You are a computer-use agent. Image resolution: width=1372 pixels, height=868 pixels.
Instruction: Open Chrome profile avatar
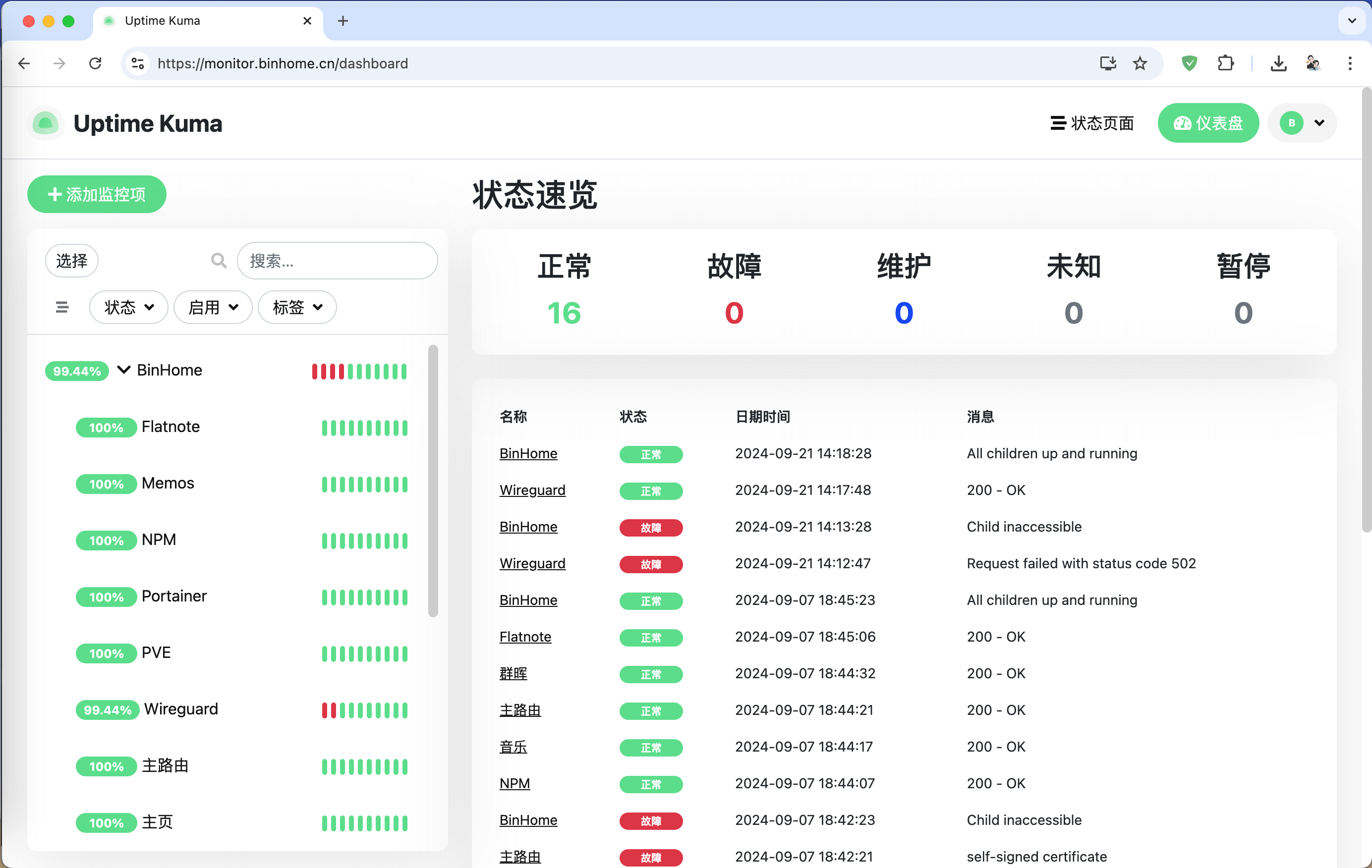(1314, 63)
